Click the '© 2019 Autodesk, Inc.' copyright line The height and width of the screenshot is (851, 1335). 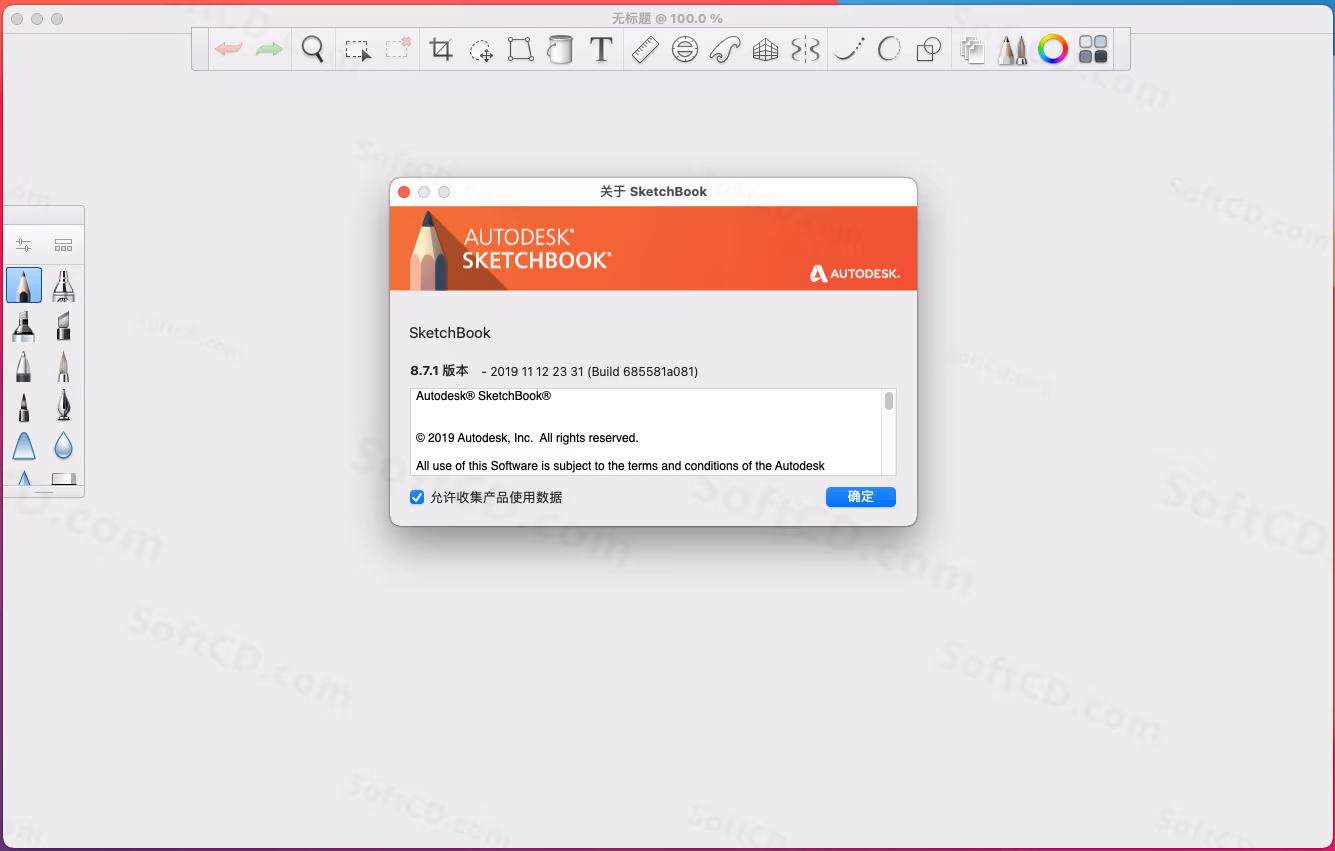pyautogui.click(x=527, y=438)
